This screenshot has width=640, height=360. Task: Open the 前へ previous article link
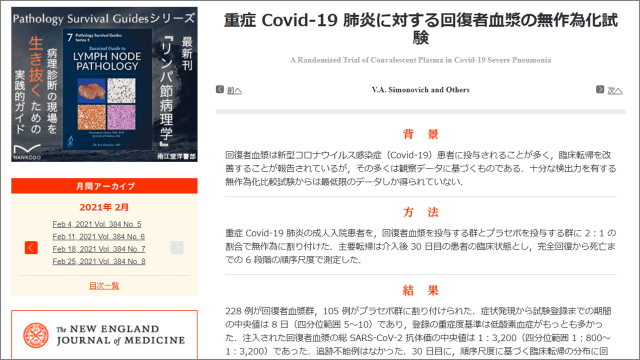pos(234,91)
